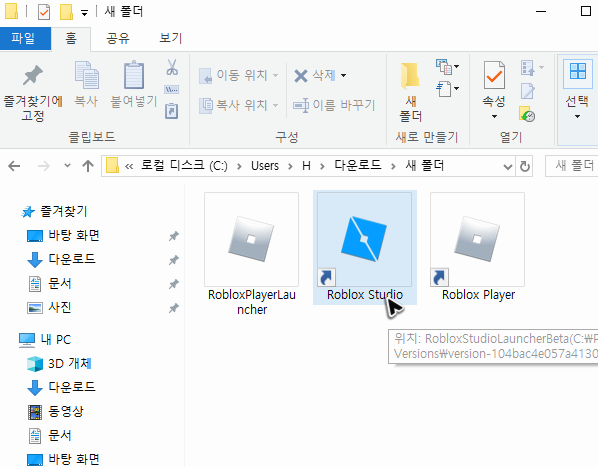Select 즐겨찾기 in the navigation pane
This screenshot has width=598, height=467.
point(64,211)
